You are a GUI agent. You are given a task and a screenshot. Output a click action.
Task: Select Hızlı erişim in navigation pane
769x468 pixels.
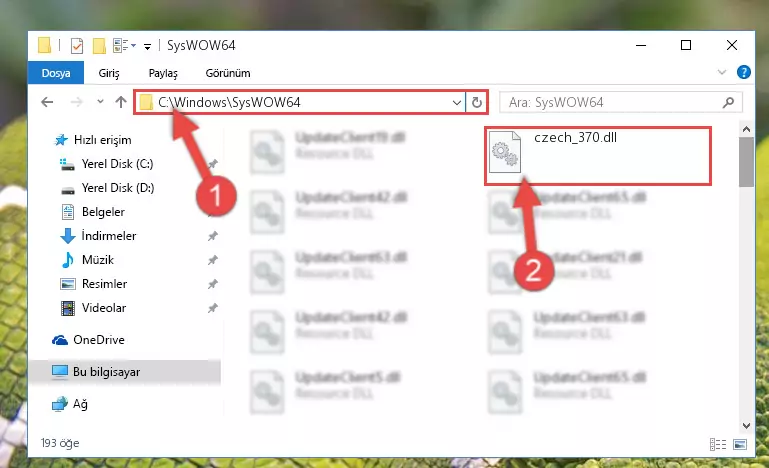pos(103,140)
